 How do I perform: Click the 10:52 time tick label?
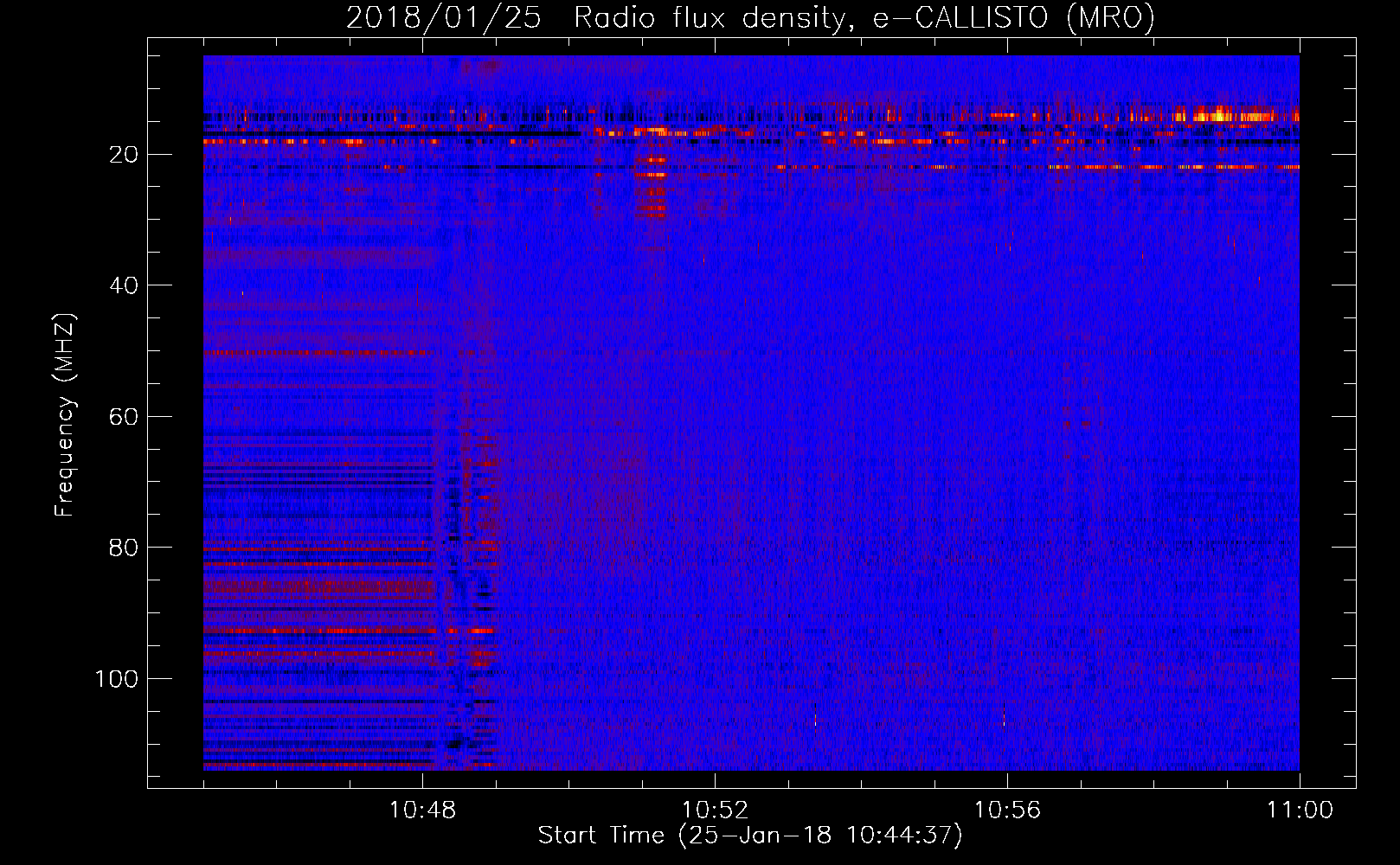[x=715, y=811]
